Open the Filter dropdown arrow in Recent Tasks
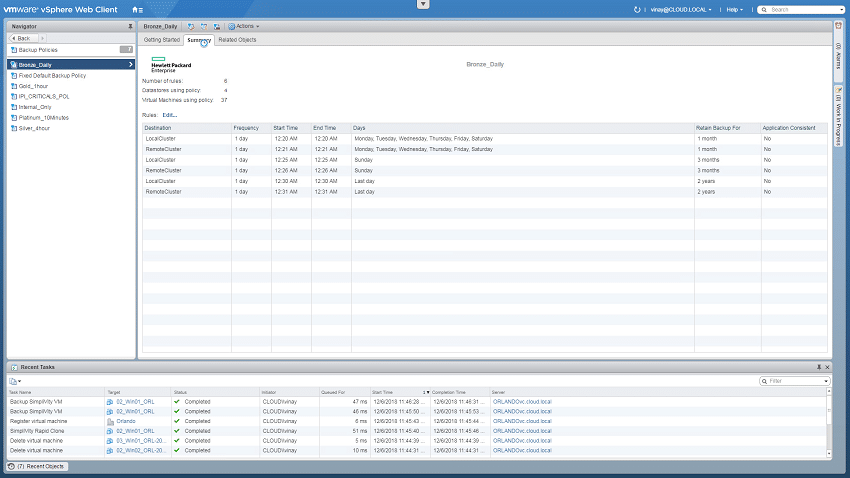 [826, 381]
